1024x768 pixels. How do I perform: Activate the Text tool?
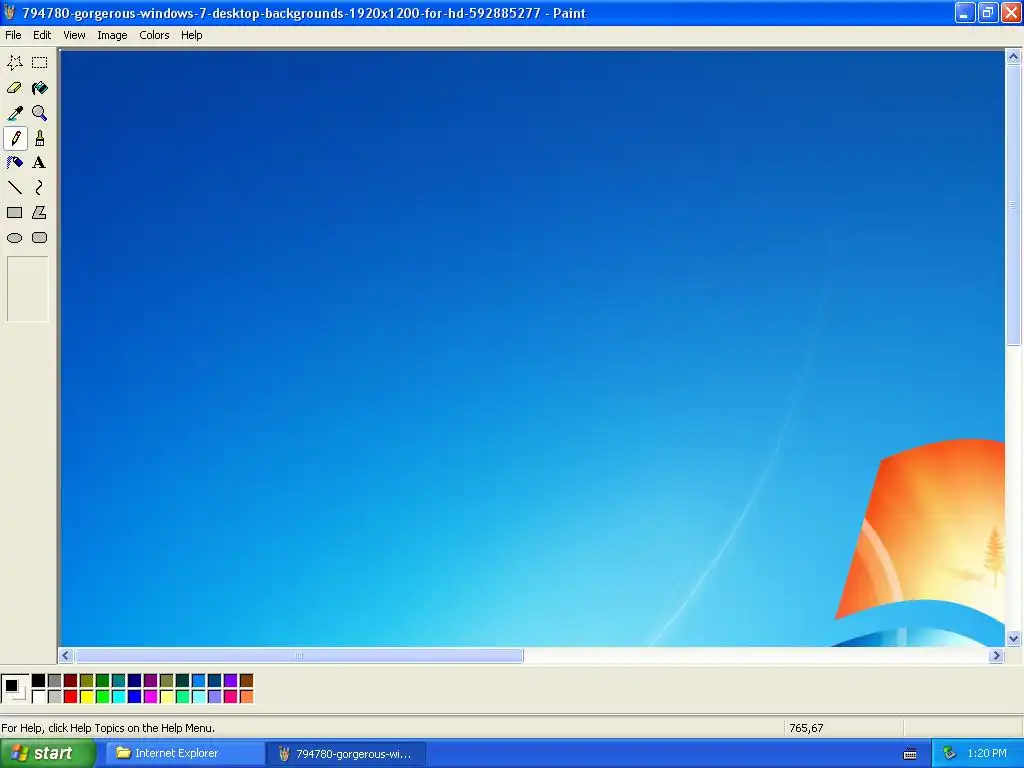40,163
